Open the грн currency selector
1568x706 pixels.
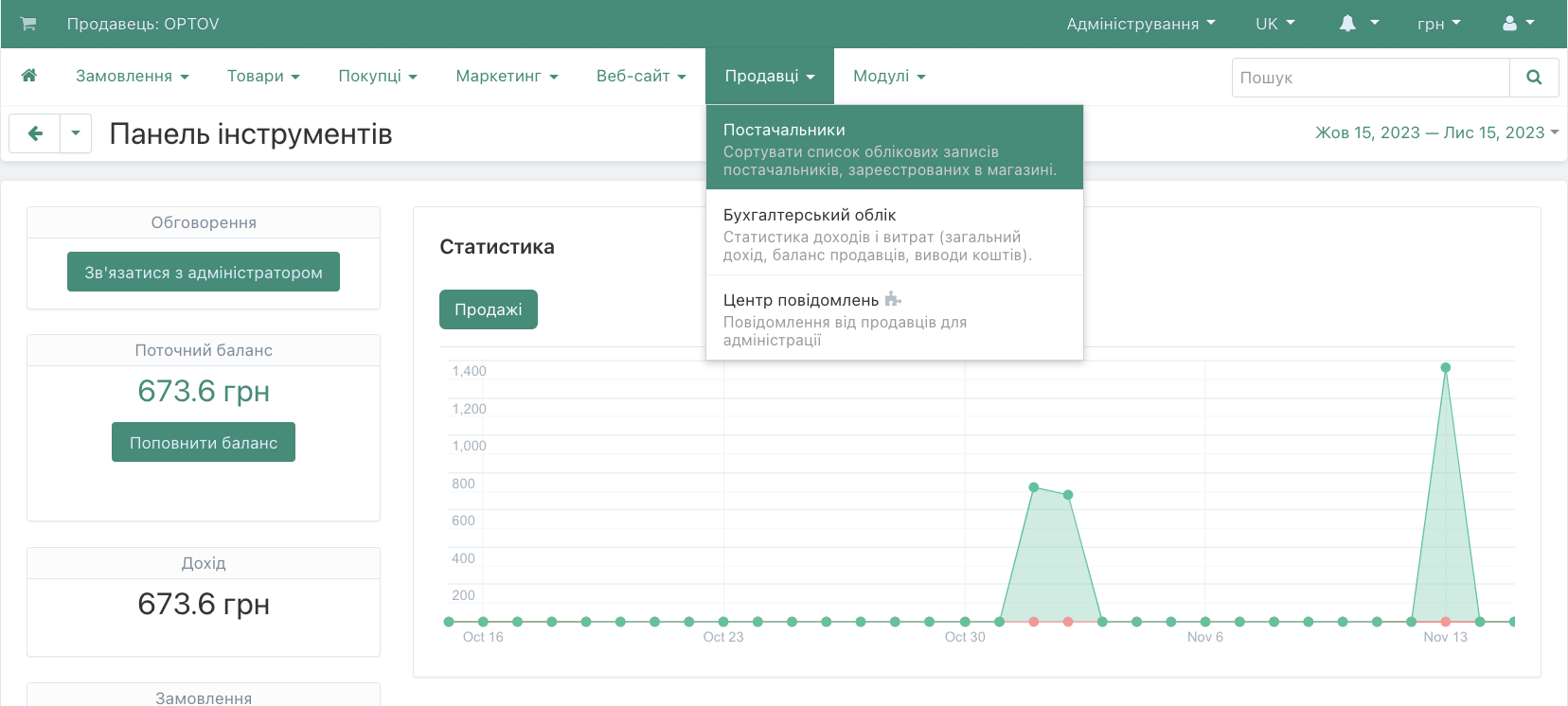click(x=1438, y=24)
